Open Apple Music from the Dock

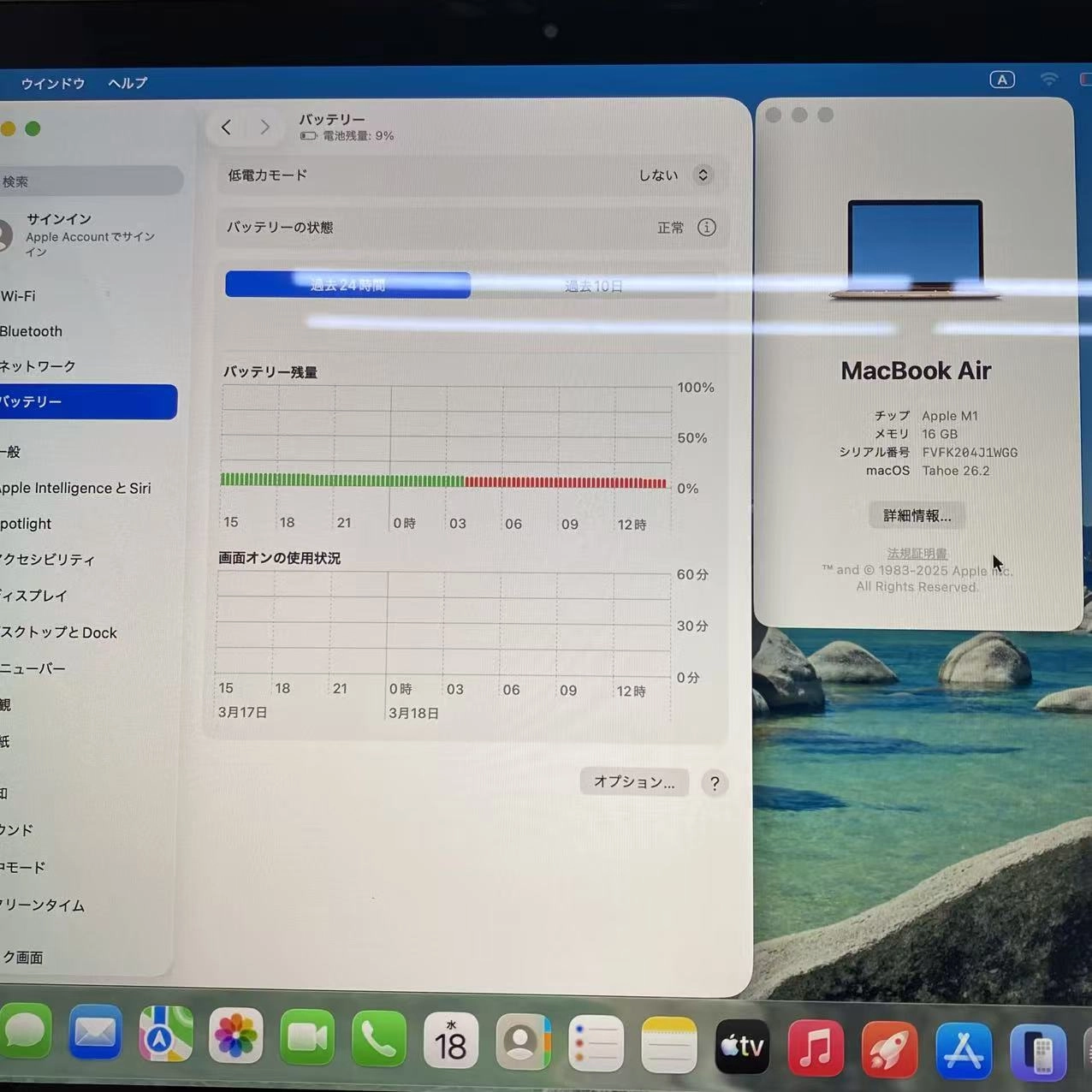(x=815, y=1044)
